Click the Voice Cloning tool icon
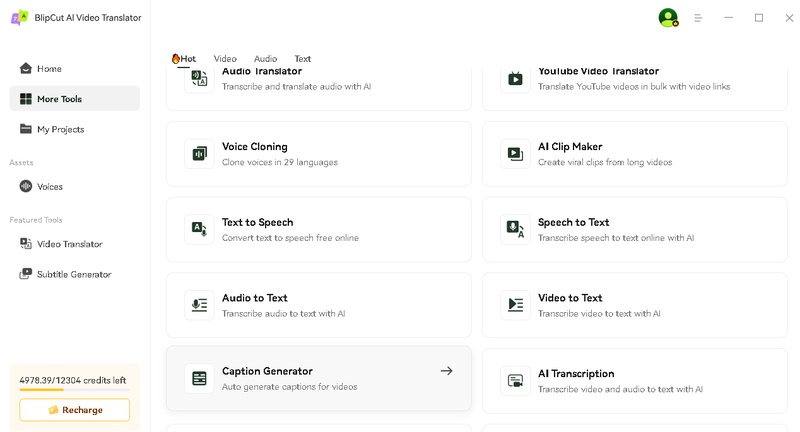Viewport: 800px width, 432px height. [200, 154]
